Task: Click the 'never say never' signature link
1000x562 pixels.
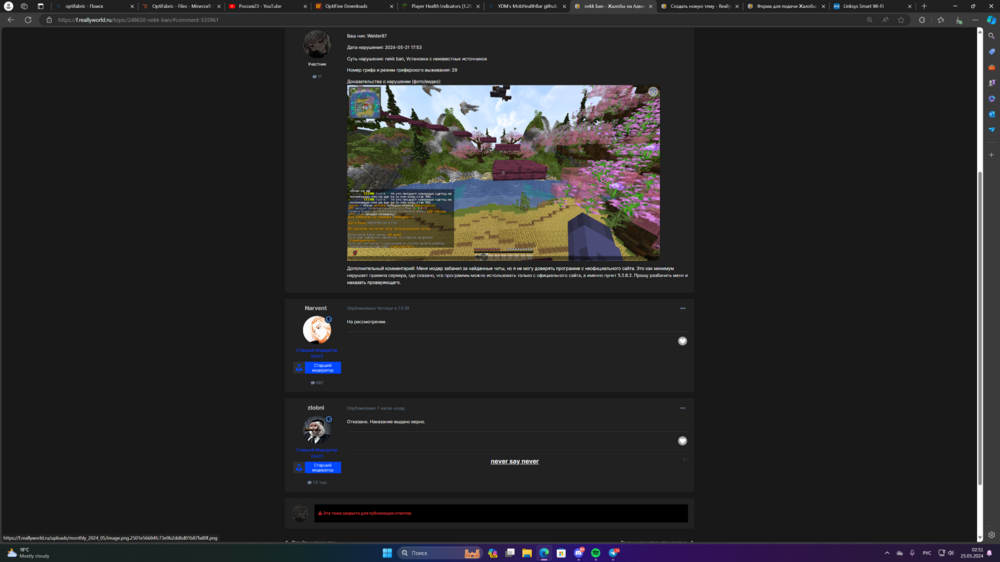Action: coord(515,461)
